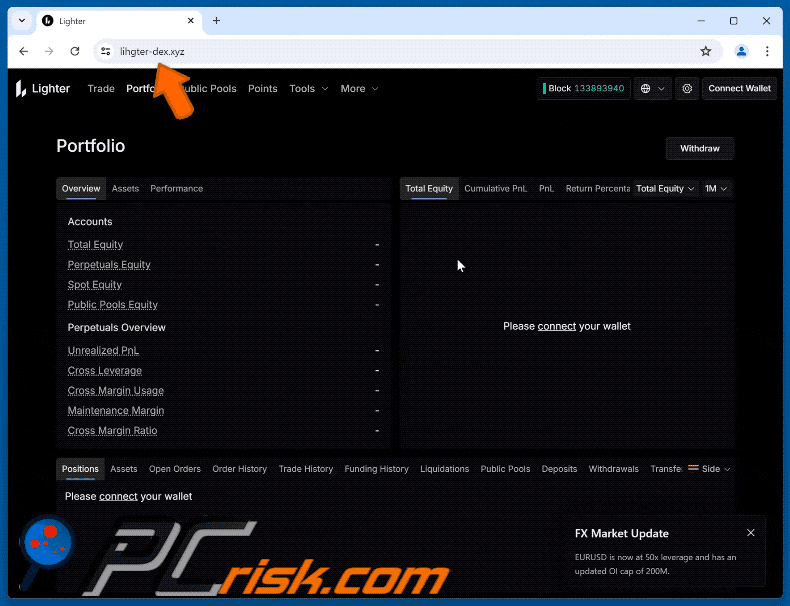Viewport: 790px width, 606px height.
Task: Click the browser back arrow
Action: click(24, 51)
